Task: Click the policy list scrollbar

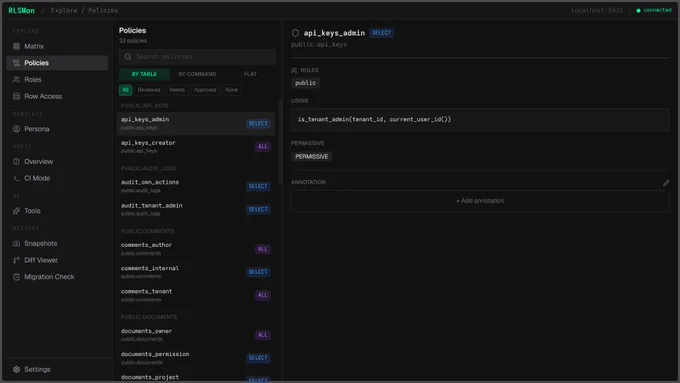Action: [281, 143]
